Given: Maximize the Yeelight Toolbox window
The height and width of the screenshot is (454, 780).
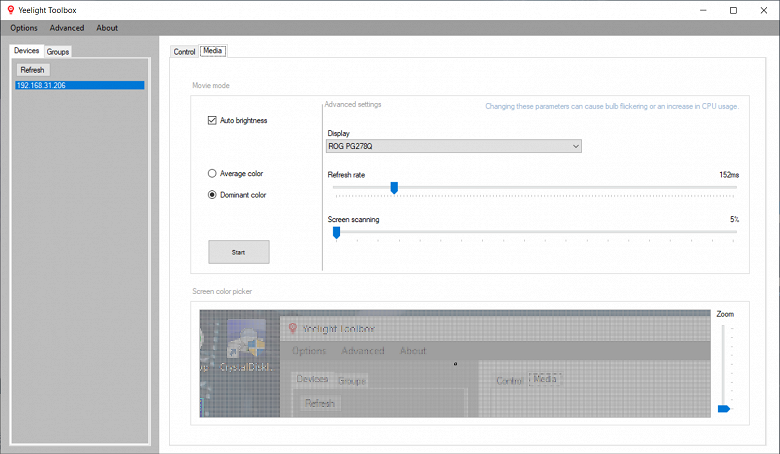Looking at the screenshot, I should 733,10.
